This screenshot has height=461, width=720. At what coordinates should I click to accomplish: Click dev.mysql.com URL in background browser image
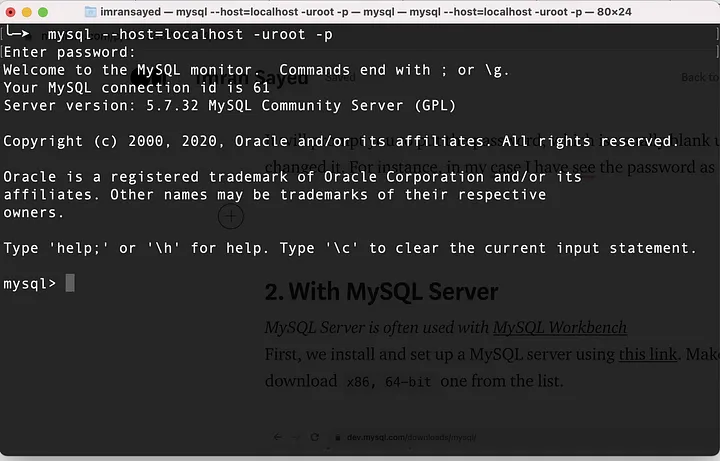(411, 437)
